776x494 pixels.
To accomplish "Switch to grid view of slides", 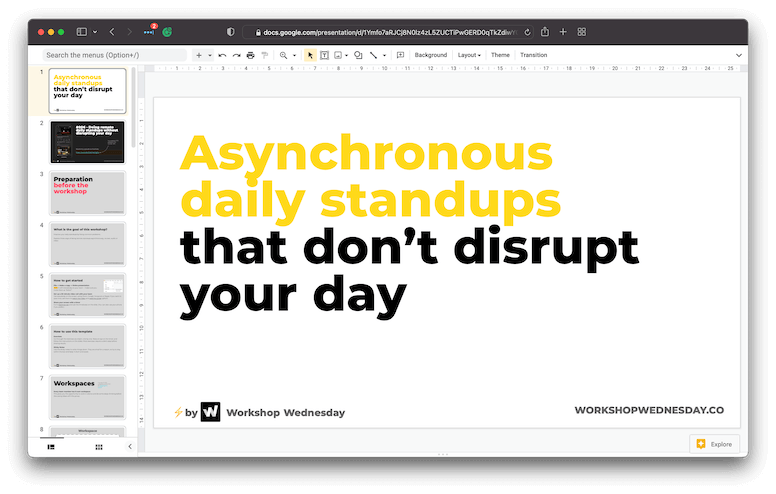I will tap(99, 447).
